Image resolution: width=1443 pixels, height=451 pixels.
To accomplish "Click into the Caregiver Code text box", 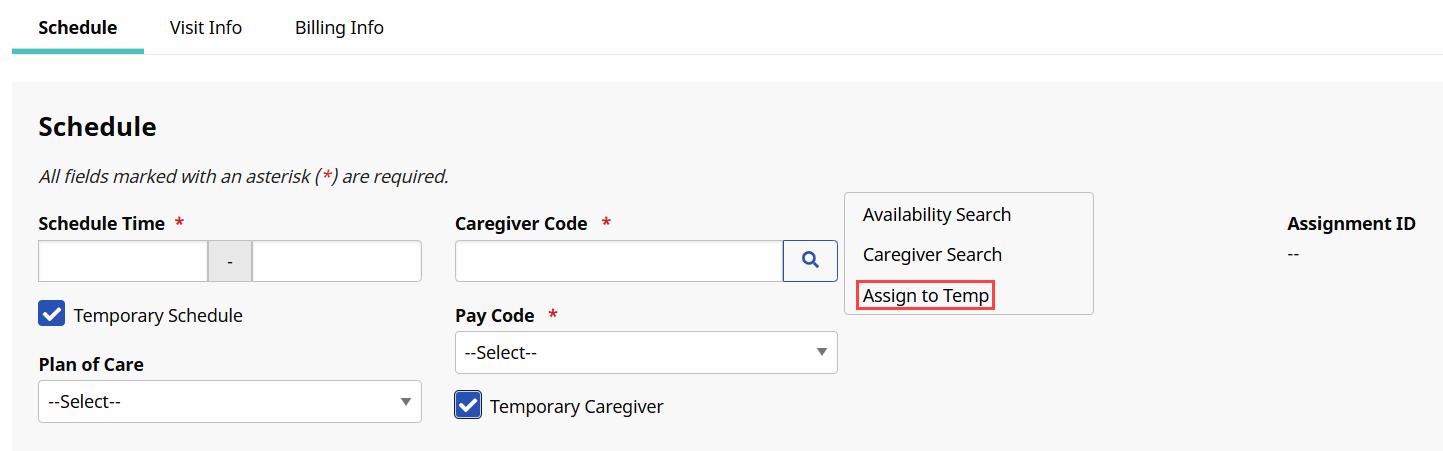I will coord(618,261).
